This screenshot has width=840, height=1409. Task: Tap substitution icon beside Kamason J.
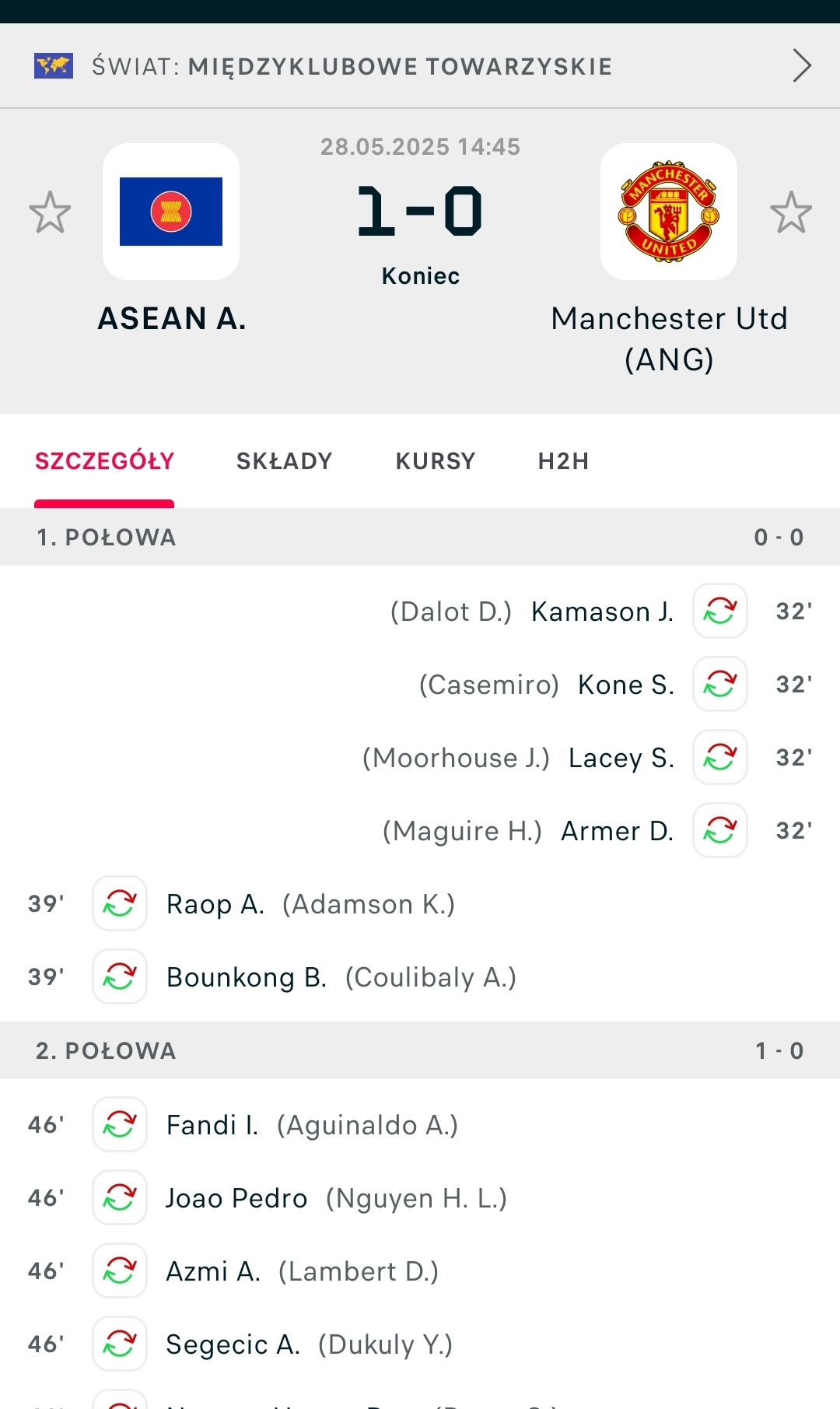tap(720, 611)
